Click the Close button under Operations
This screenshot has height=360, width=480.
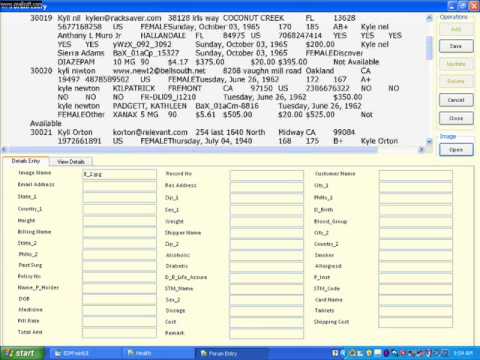(456, 118)
